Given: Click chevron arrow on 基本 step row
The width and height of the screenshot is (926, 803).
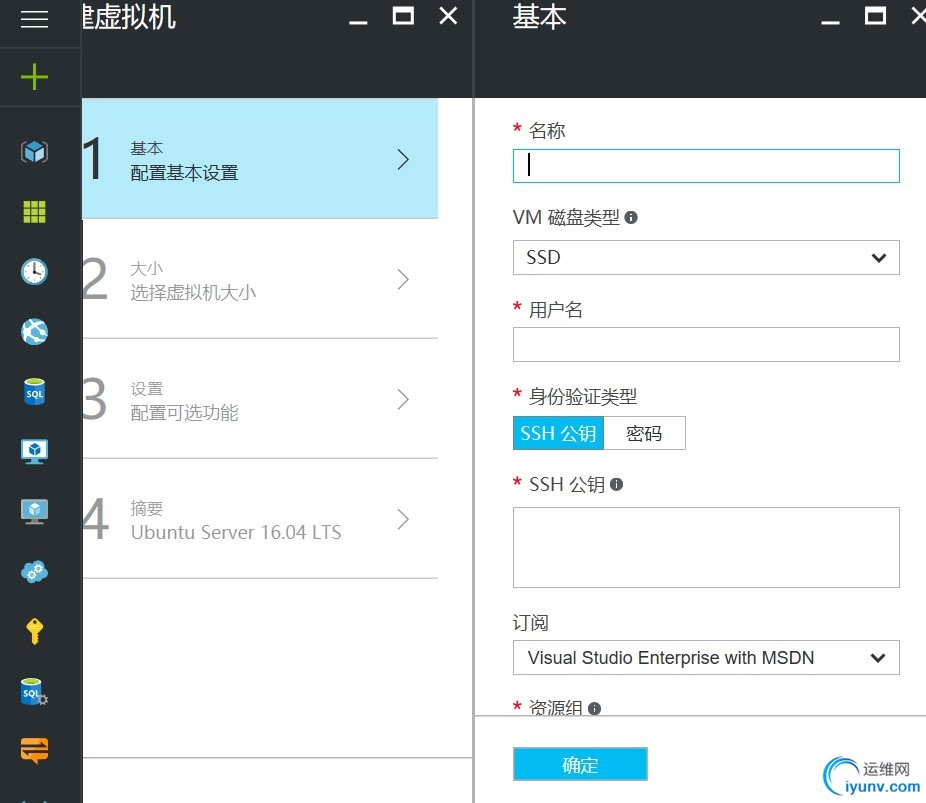Looking at the screenshot, I should coord(403,159).
